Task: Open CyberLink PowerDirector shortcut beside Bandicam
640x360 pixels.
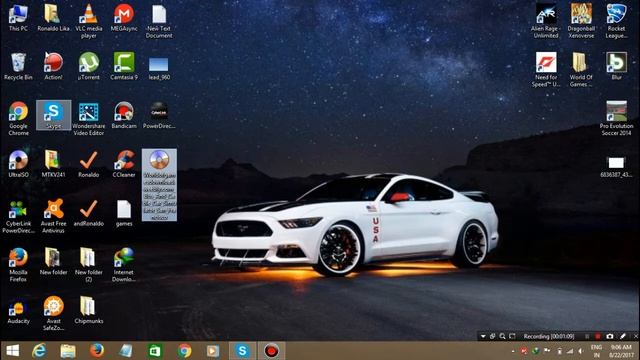Action: [x=159, y=116]
